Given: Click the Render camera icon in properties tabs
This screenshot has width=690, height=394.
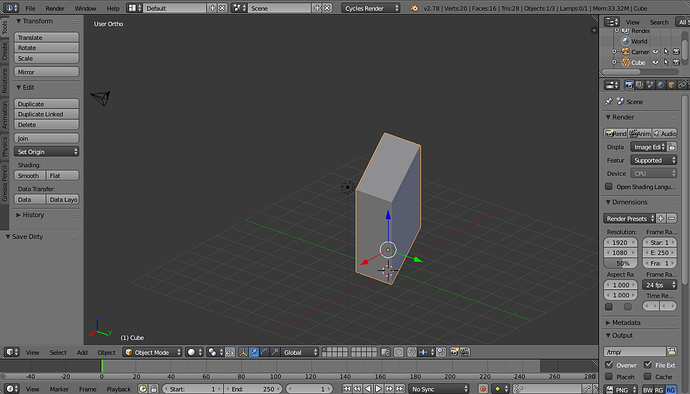Looking at the screenshot, I should [629, 85].
